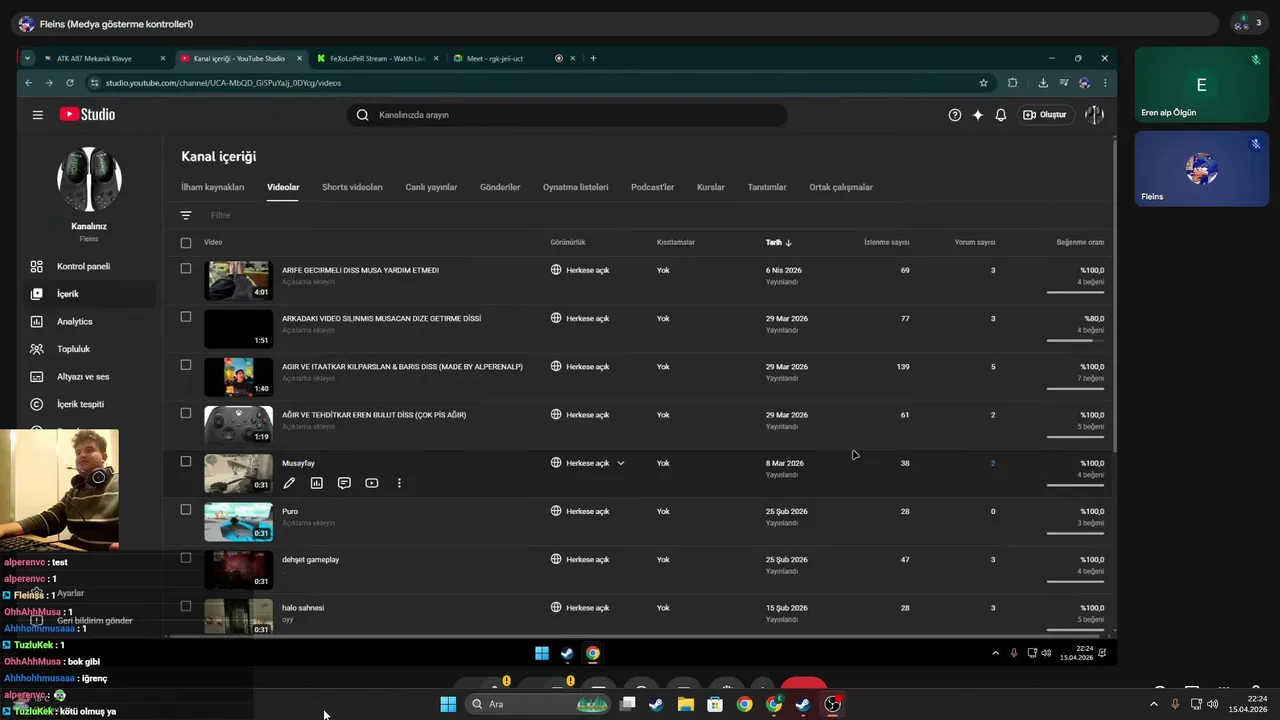Click the like ratio bar for ARIFE GECIRMELI
The image size is (1280, 720).
click(1075, 292)
